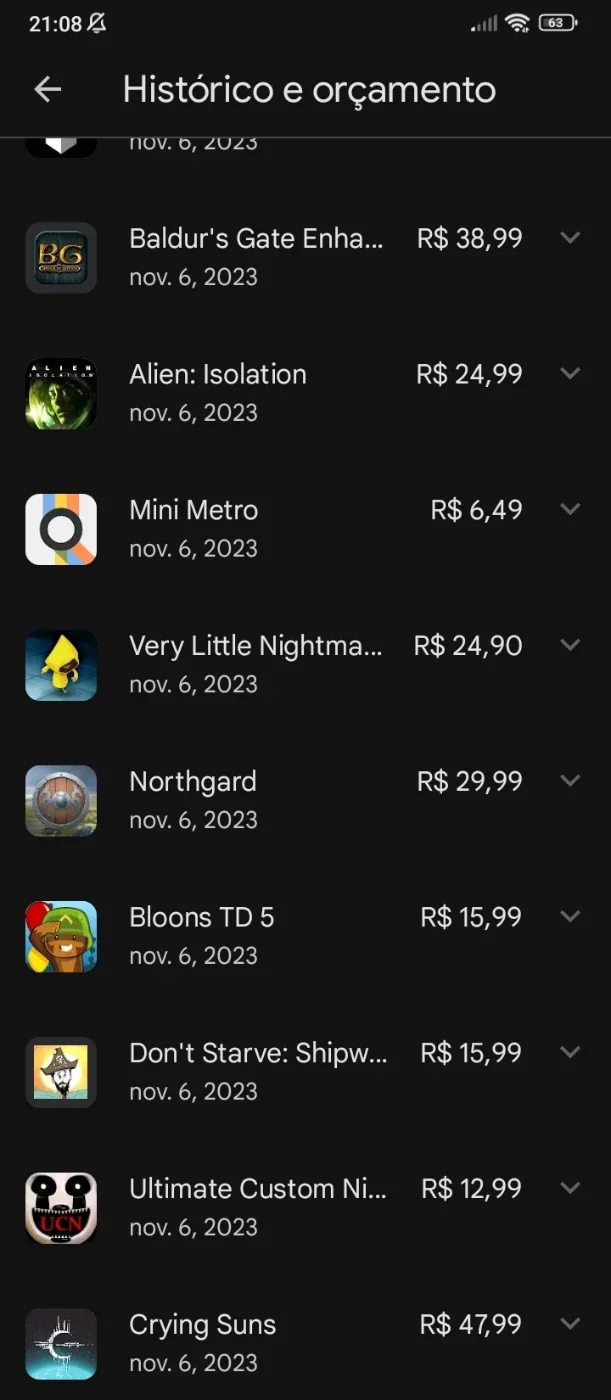Viewport: 611px width, 1400px height.
Task: Expand the Northgard purchase chevron
Action: 570,781
